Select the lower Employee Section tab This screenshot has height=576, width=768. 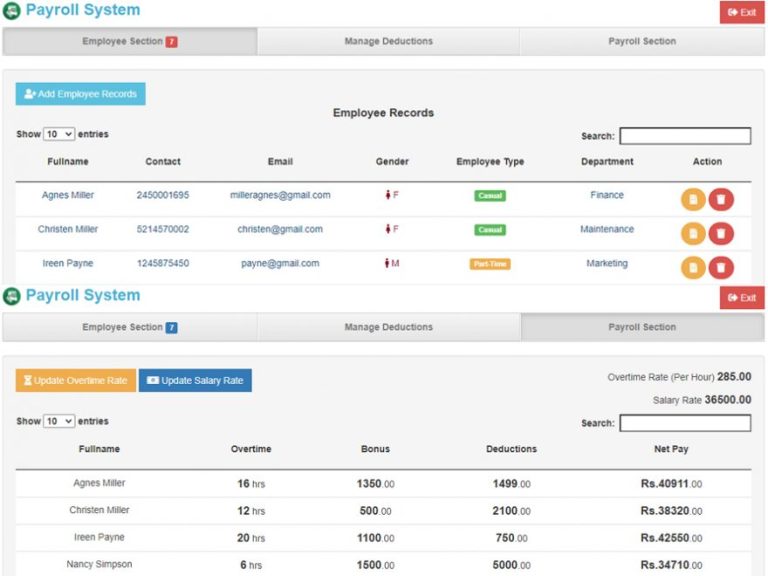[130, 327]
